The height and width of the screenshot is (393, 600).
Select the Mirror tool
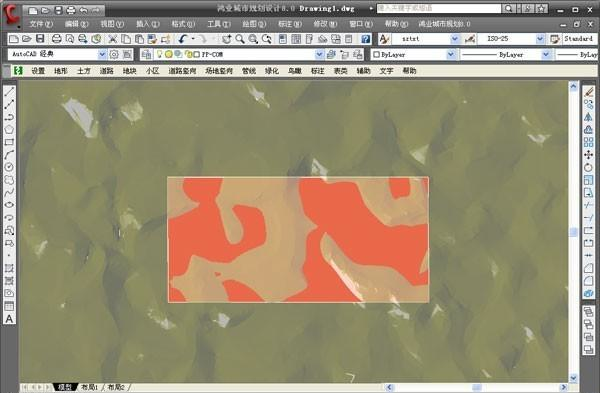coord(589,117)
